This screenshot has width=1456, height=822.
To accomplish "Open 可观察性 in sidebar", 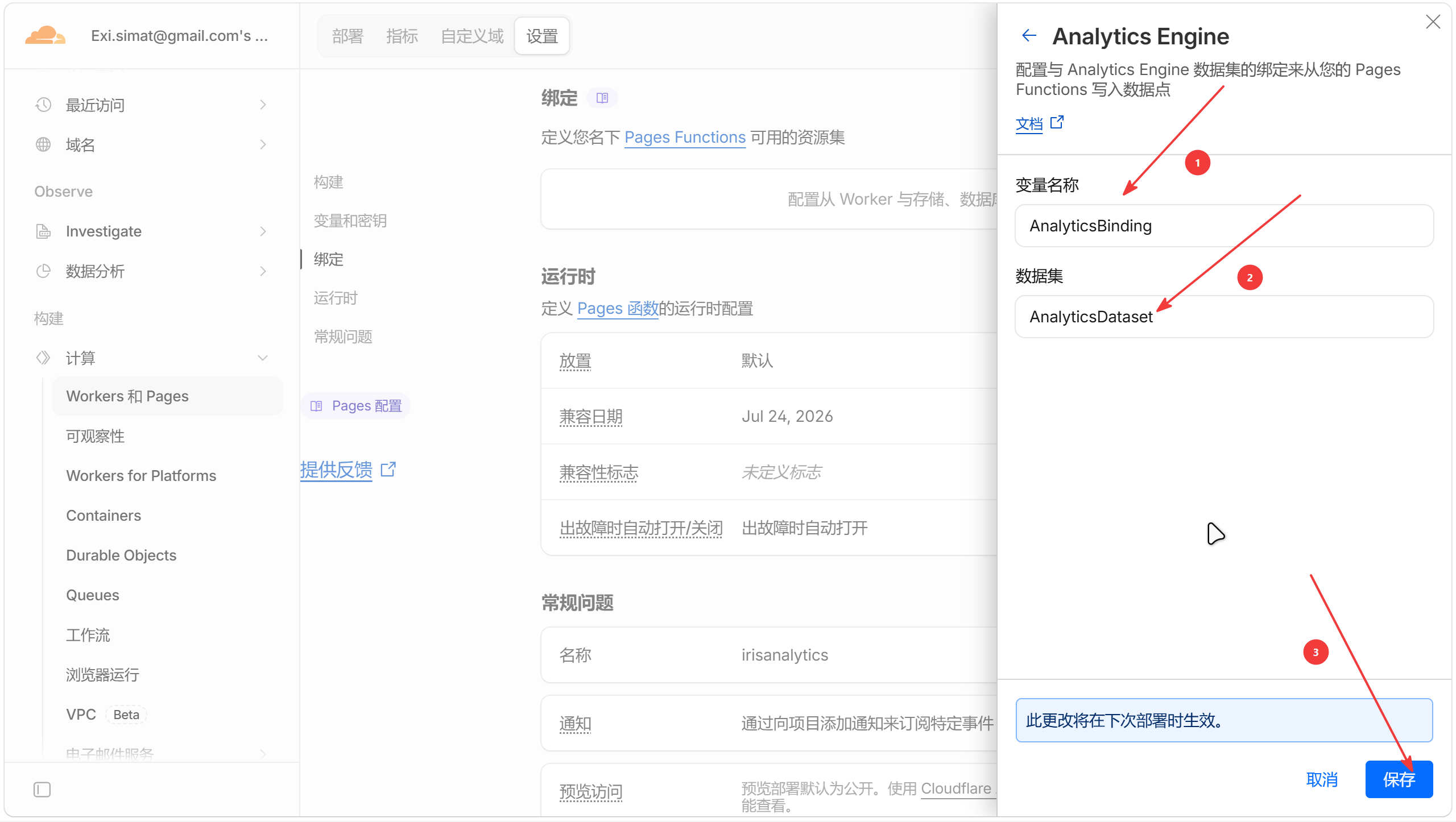I will pos(95,436).
